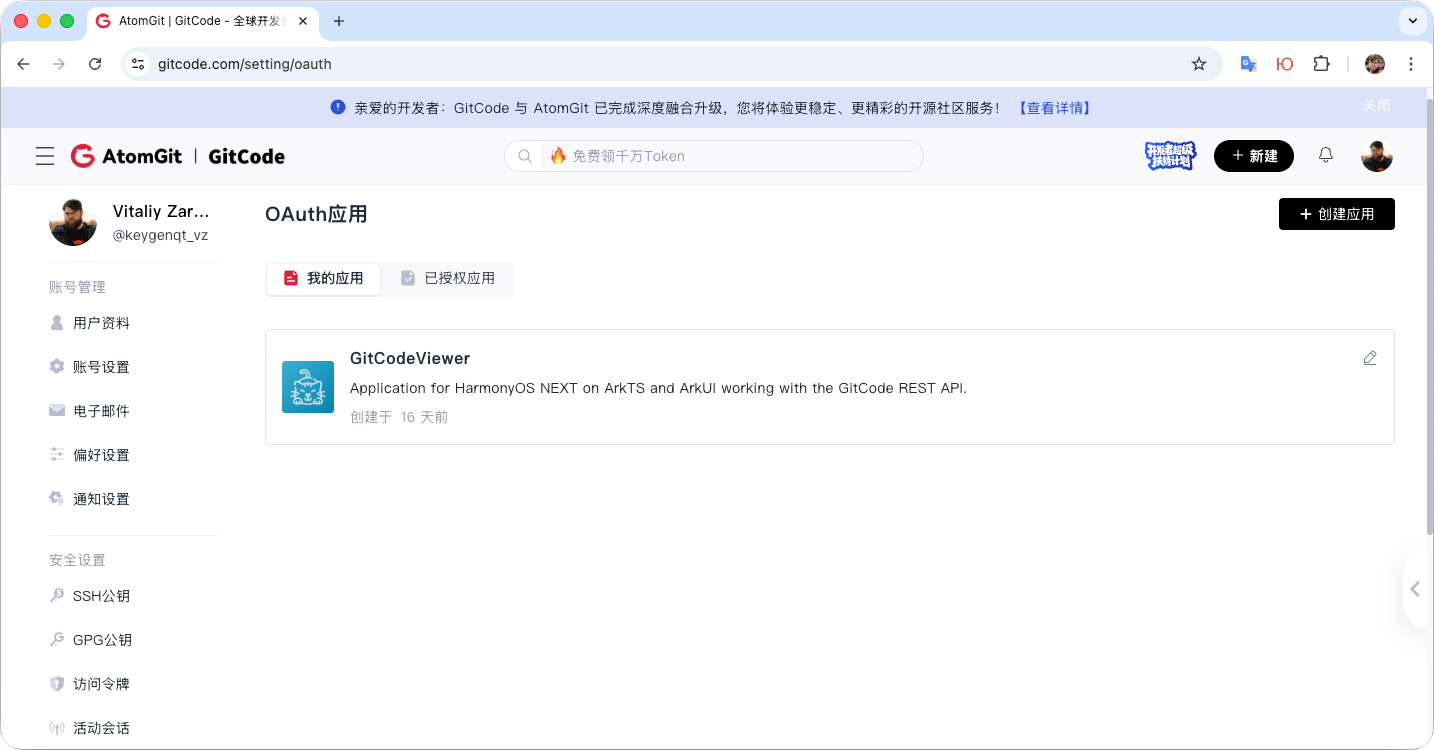This screenshot has width=1434, height=750.
Task: Open the hamburger navigation menu
Action: click(45, 156)
